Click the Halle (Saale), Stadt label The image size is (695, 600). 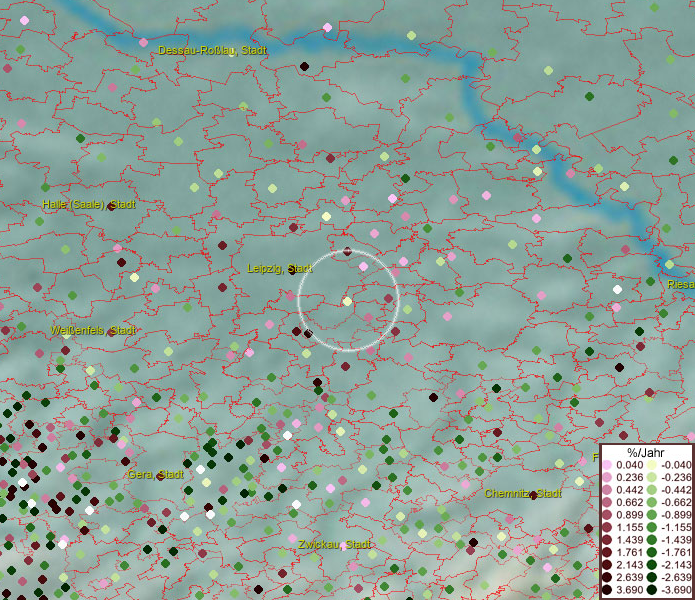(x=89, y=204)
